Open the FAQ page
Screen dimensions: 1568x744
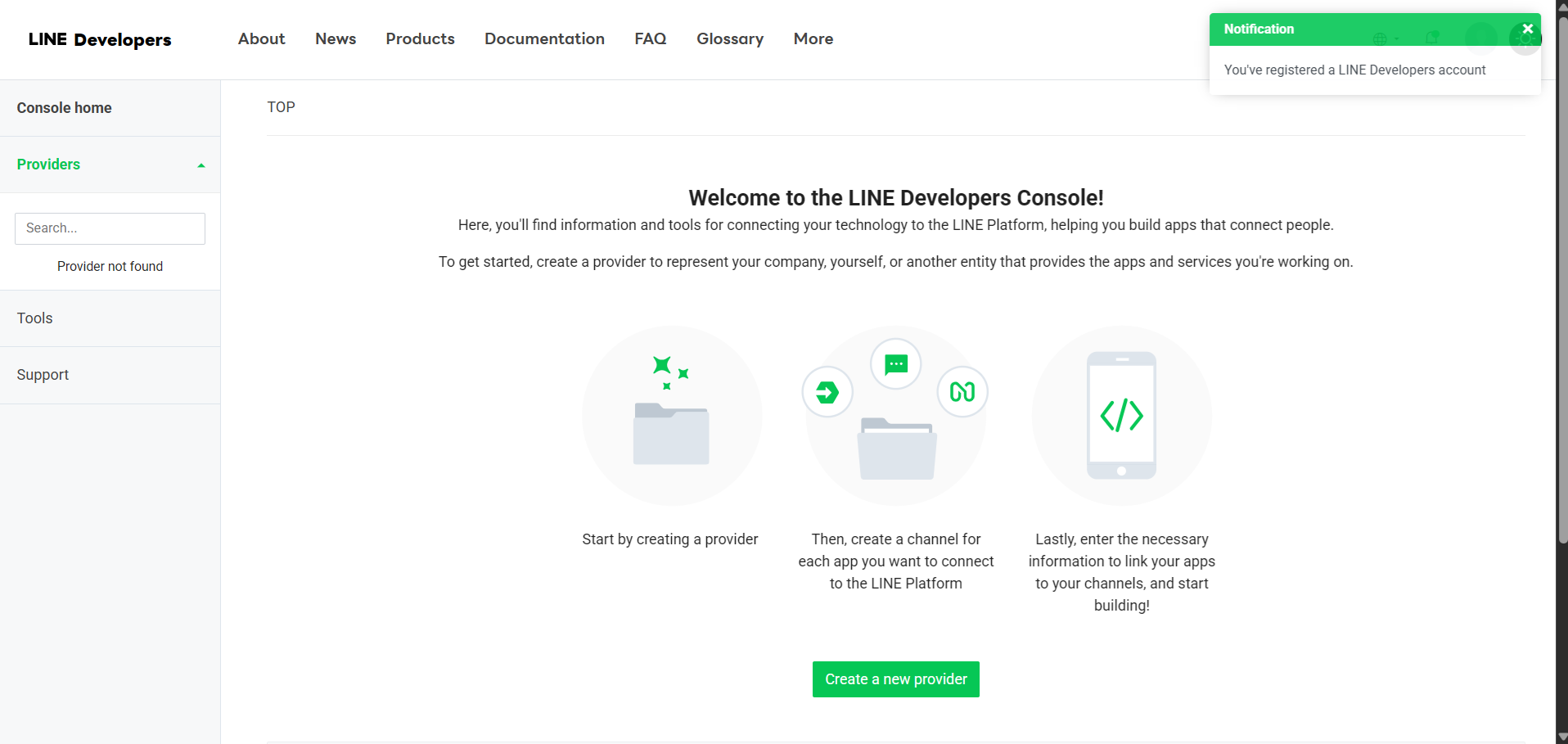click(x=650, y=38)
